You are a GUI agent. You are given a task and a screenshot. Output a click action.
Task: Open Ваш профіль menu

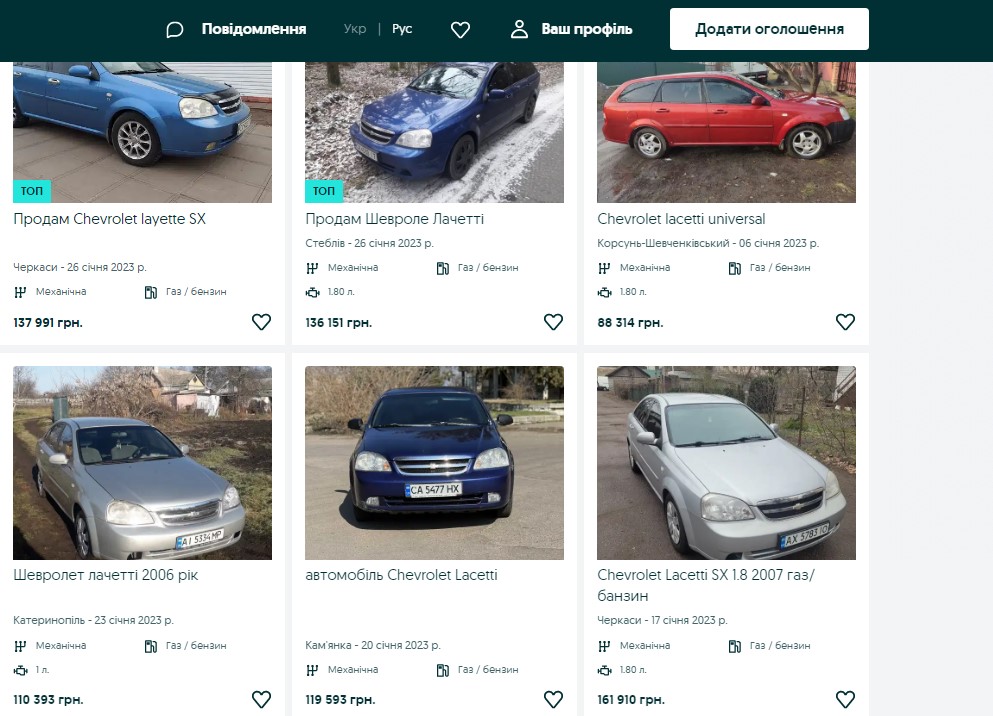tap(586, 29)
